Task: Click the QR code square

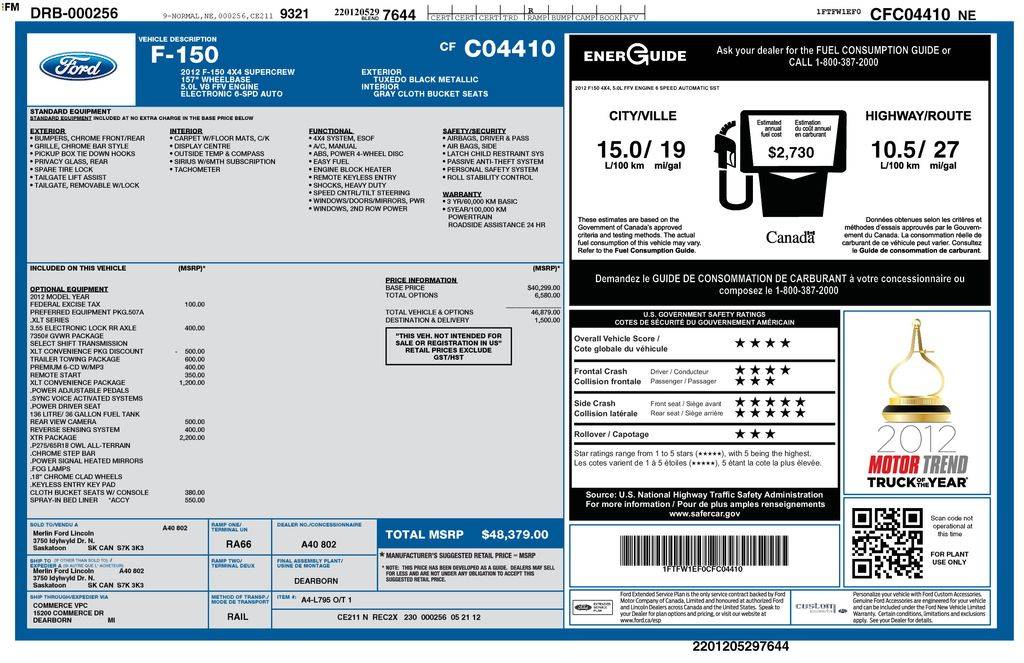Action: click(x=887, y=542)
